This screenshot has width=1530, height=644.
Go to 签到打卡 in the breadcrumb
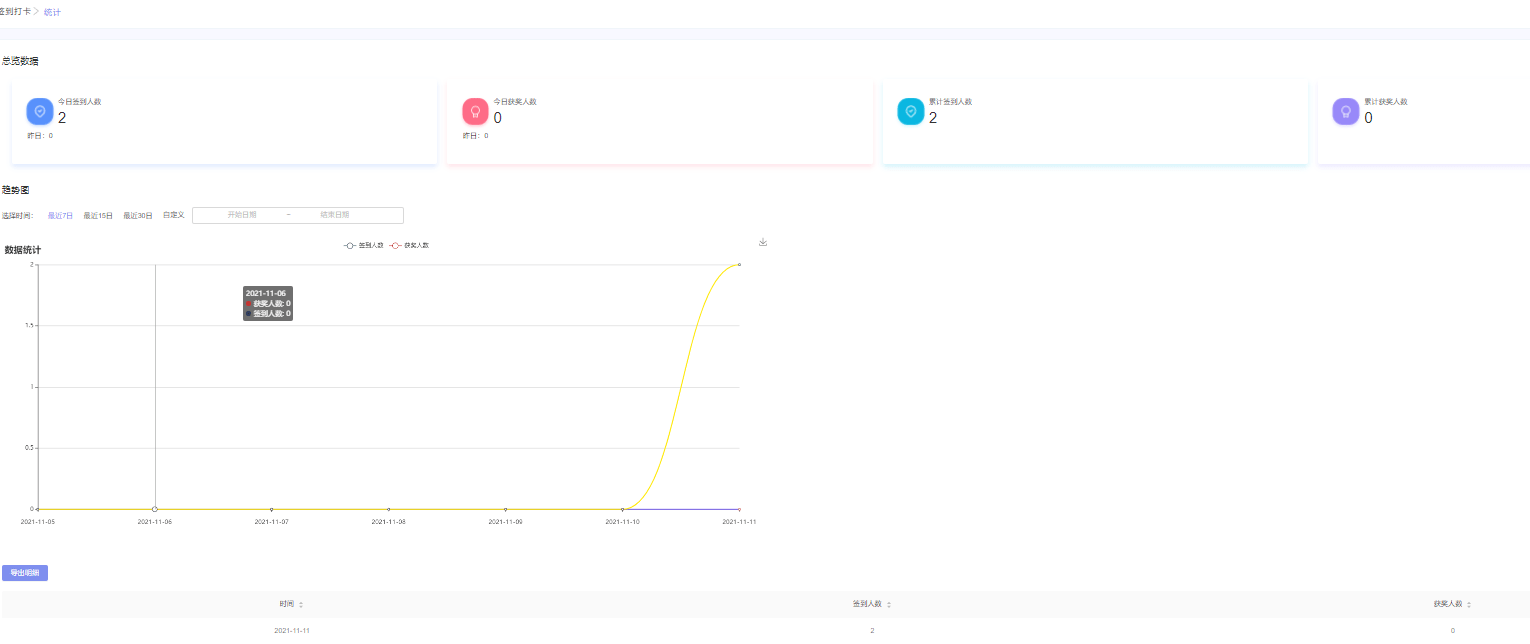(15, 12)
